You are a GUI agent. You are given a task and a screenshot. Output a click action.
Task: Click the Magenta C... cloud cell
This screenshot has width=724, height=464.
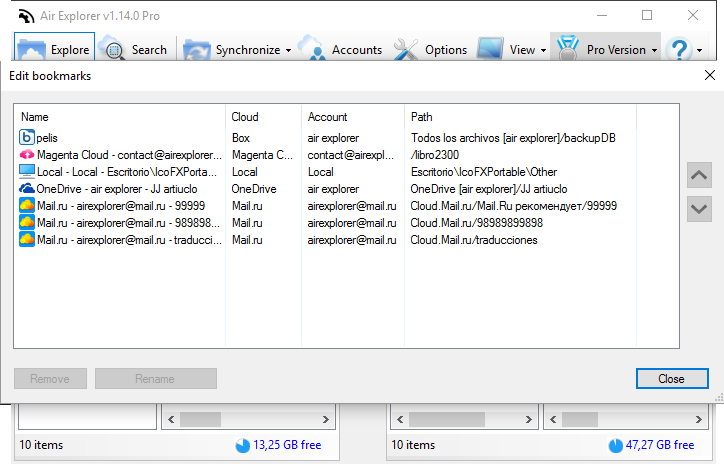pos(262,155)
